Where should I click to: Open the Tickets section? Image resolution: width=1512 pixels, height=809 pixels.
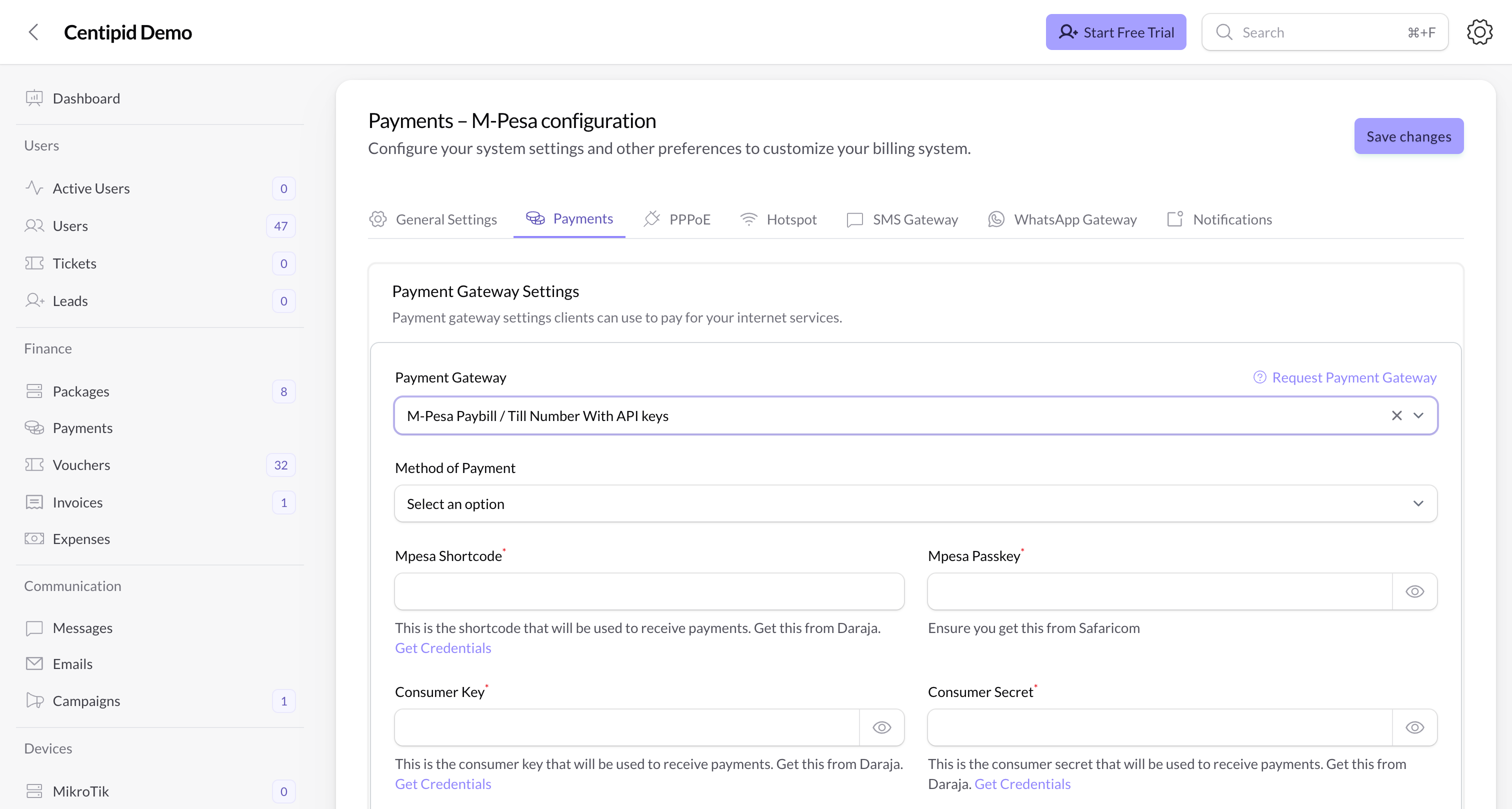tap(74, 263)
